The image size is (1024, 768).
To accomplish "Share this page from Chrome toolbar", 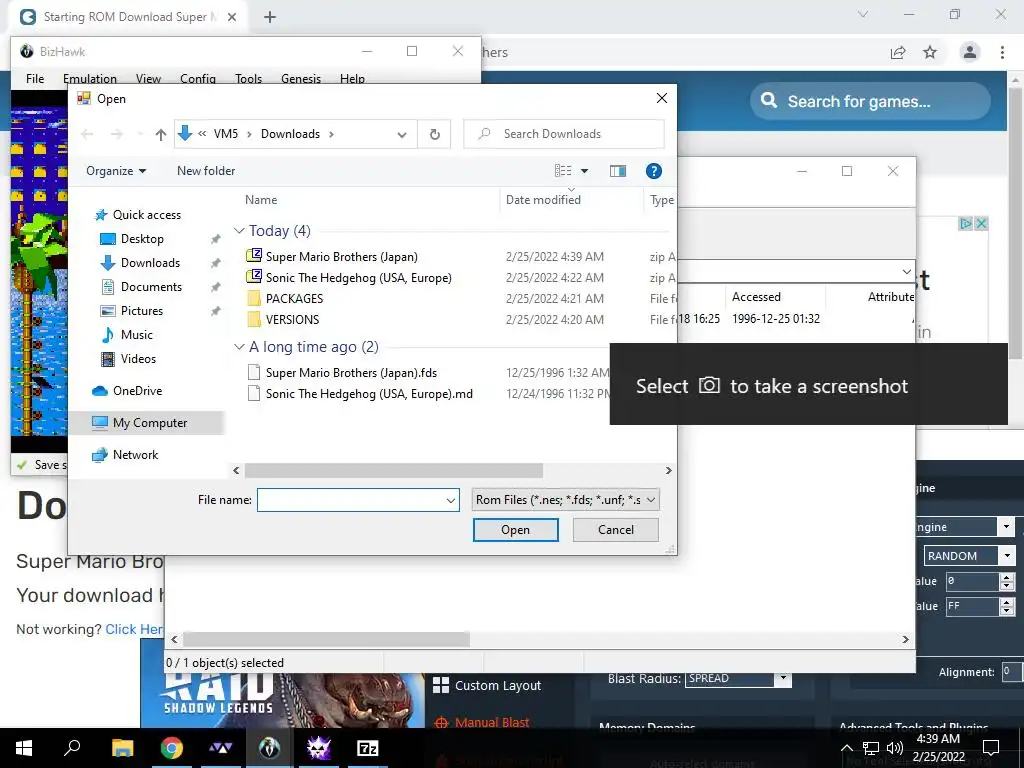I will coord(898,52).
